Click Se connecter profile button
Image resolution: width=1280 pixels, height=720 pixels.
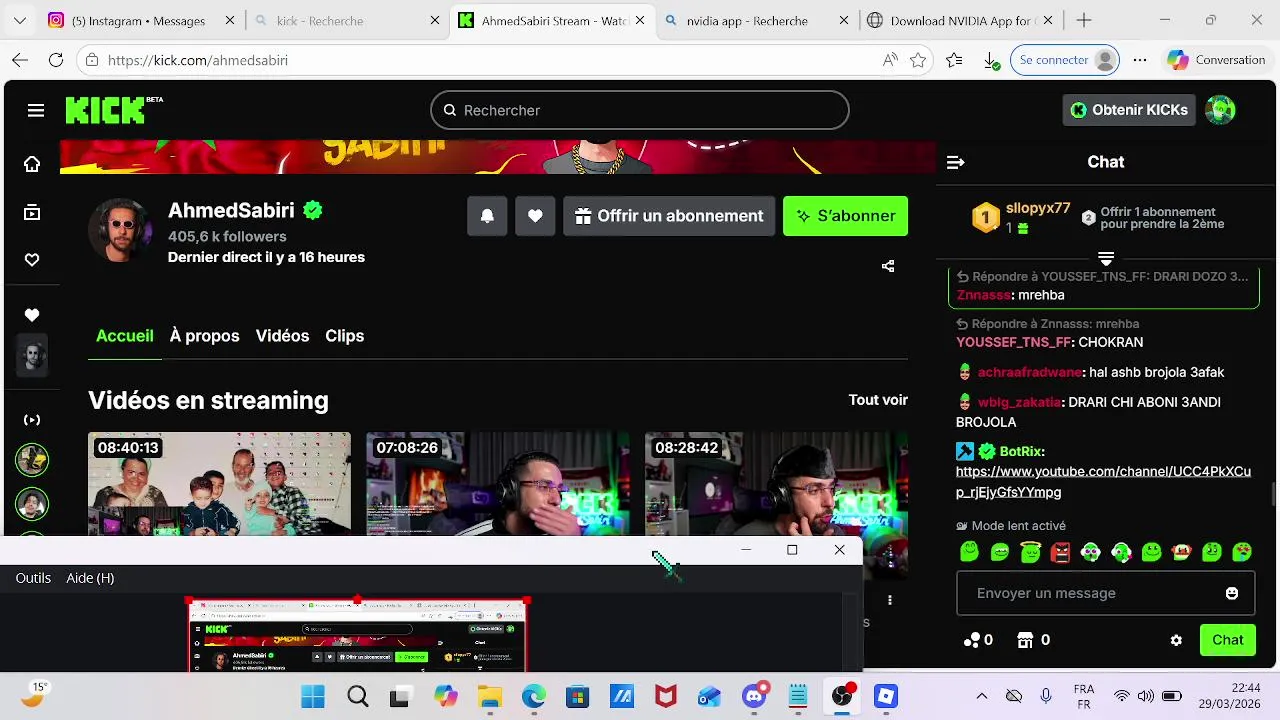(1065, 60)
